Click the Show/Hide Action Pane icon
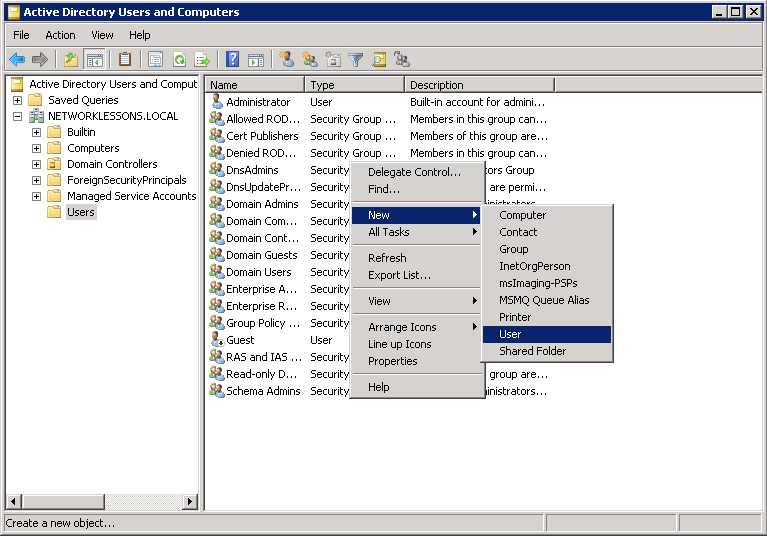 point(256,60)
